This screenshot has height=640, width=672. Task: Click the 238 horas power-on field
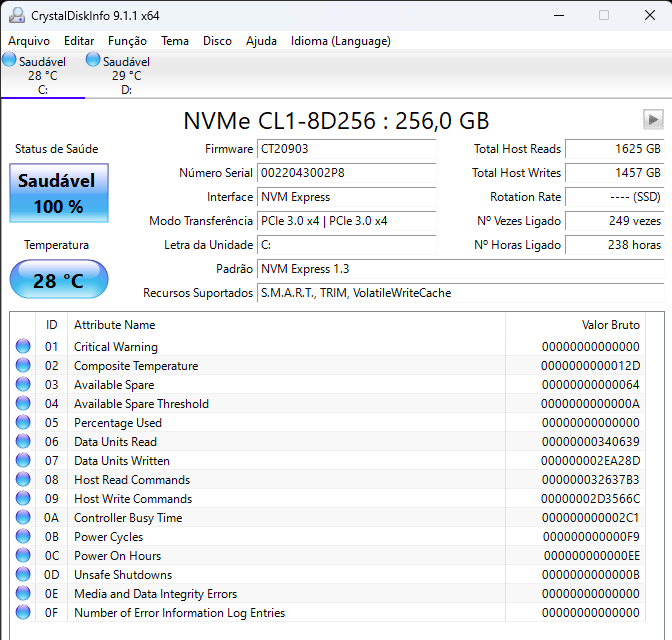(x=615, y=245)
